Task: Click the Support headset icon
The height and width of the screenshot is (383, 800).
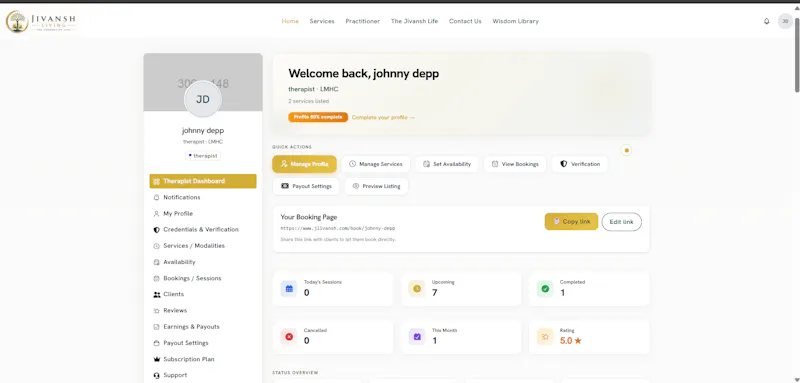Action: [x=157, y=375]
